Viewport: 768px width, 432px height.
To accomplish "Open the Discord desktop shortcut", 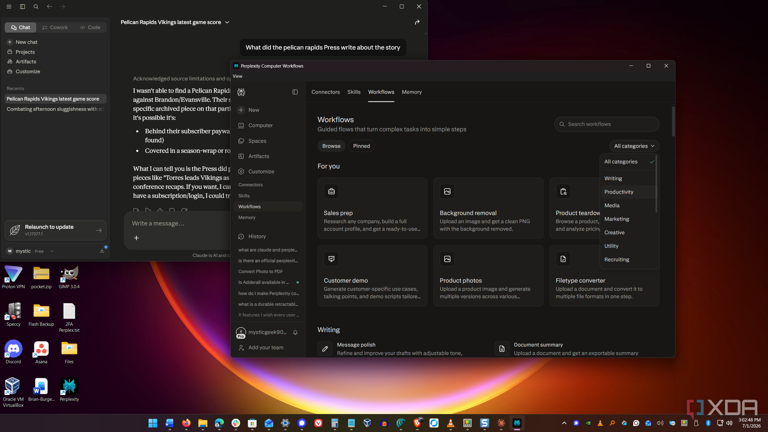I will point(13,352).
